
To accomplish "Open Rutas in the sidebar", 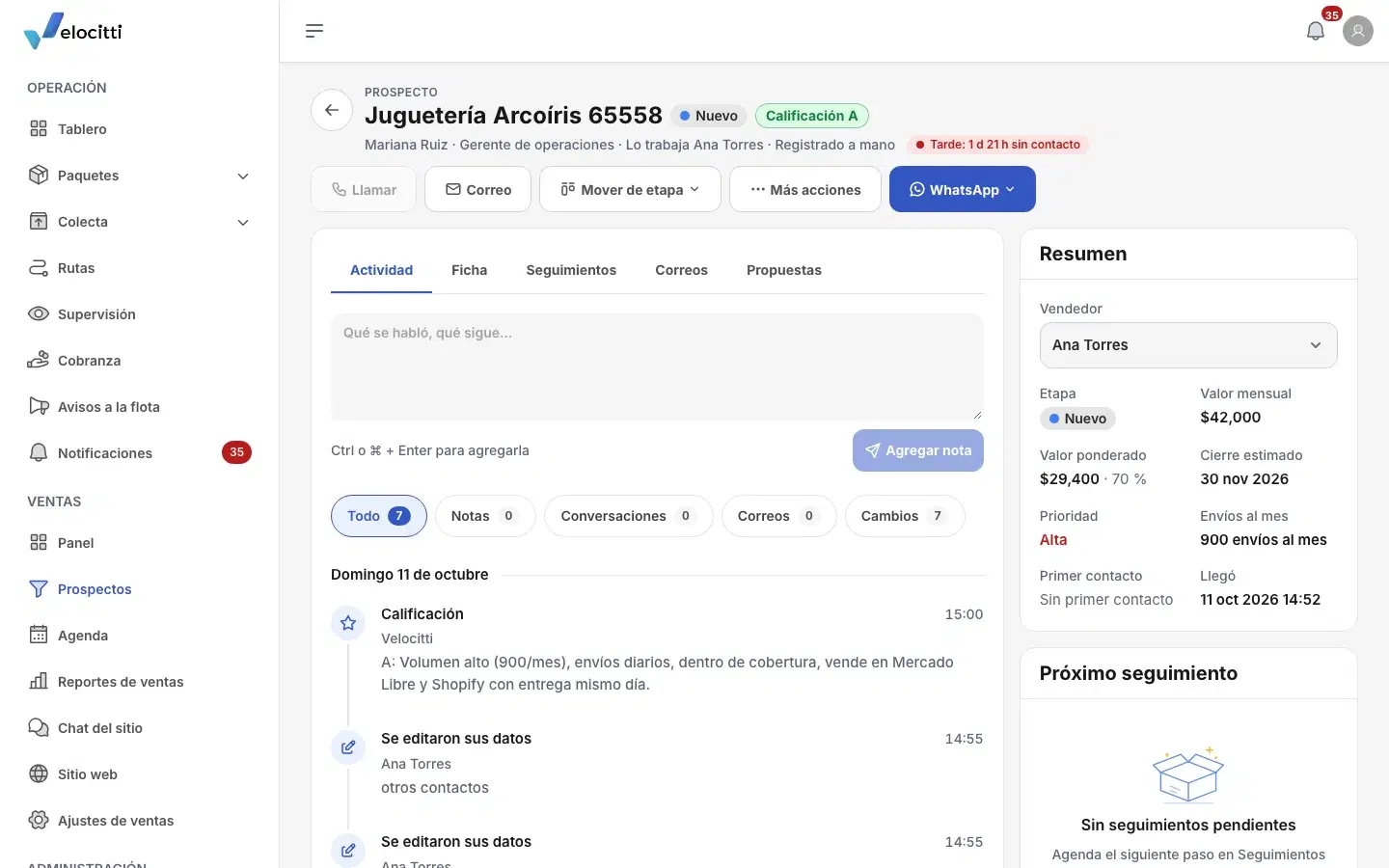I will (x=140, y=268).
